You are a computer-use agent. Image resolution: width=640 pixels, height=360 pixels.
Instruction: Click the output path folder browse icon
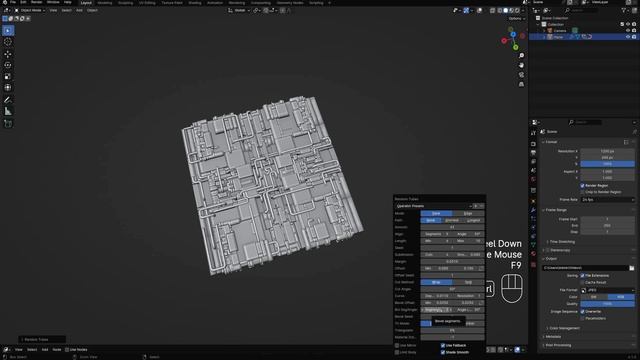631,268
